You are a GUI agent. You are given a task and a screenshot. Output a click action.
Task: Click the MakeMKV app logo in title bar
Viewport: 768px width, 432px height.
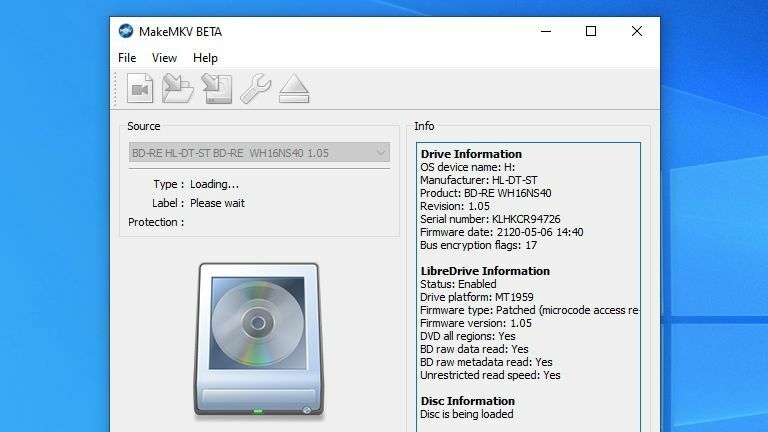pos(126,31)
